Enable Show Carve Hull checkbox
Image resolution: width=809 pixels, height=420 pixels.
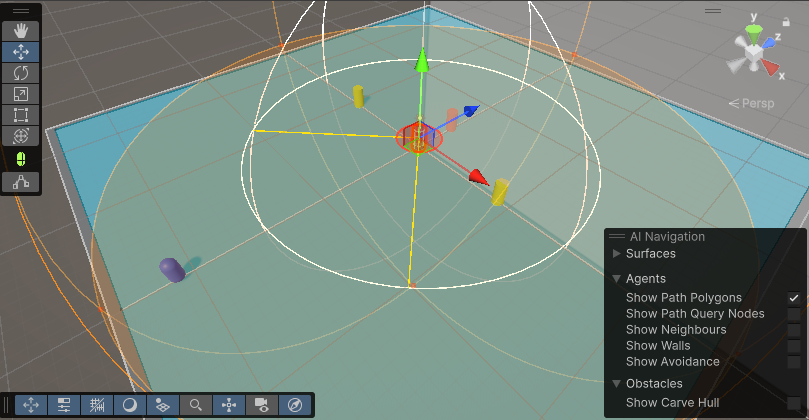794,402
